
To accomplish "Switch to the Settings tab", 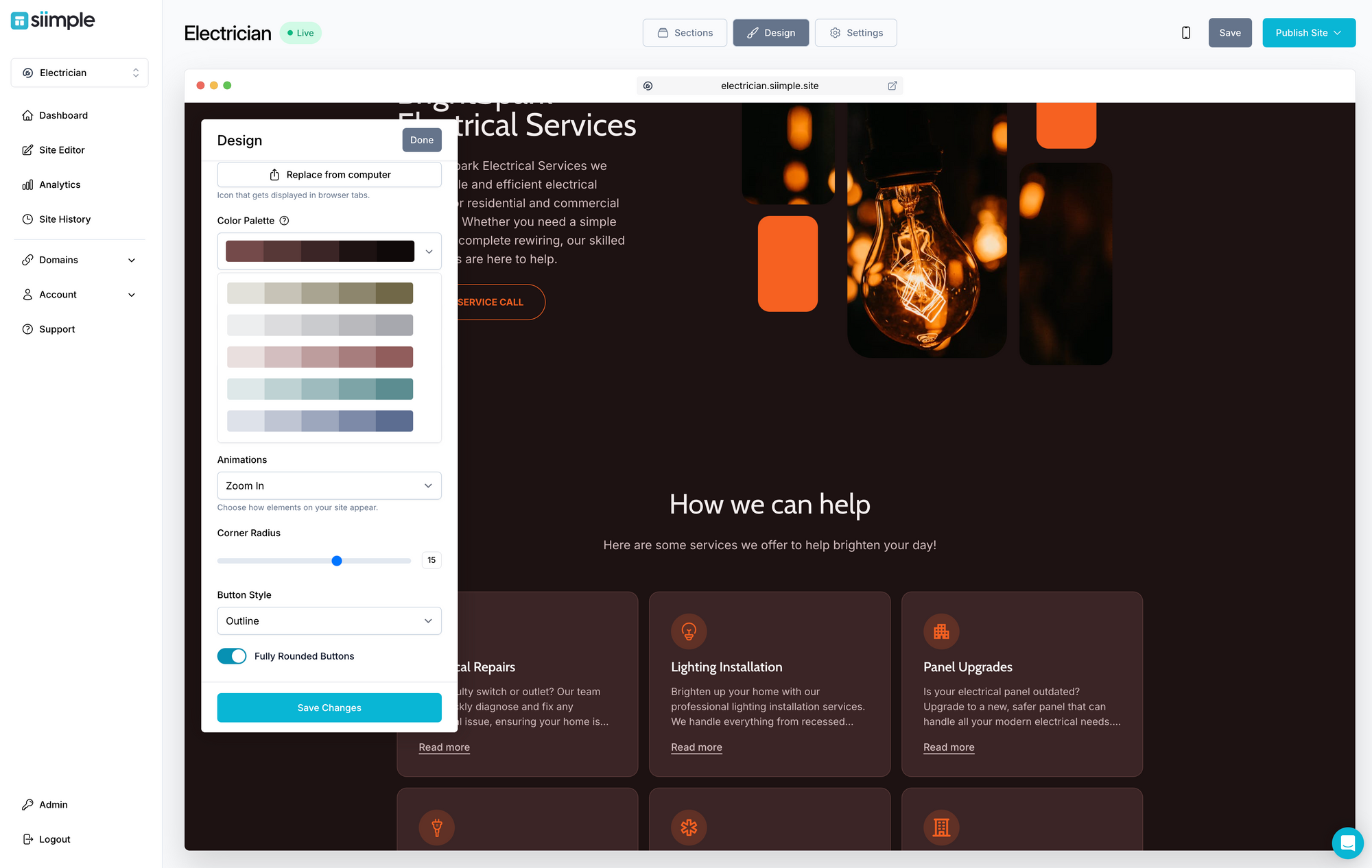I will 855,33.
